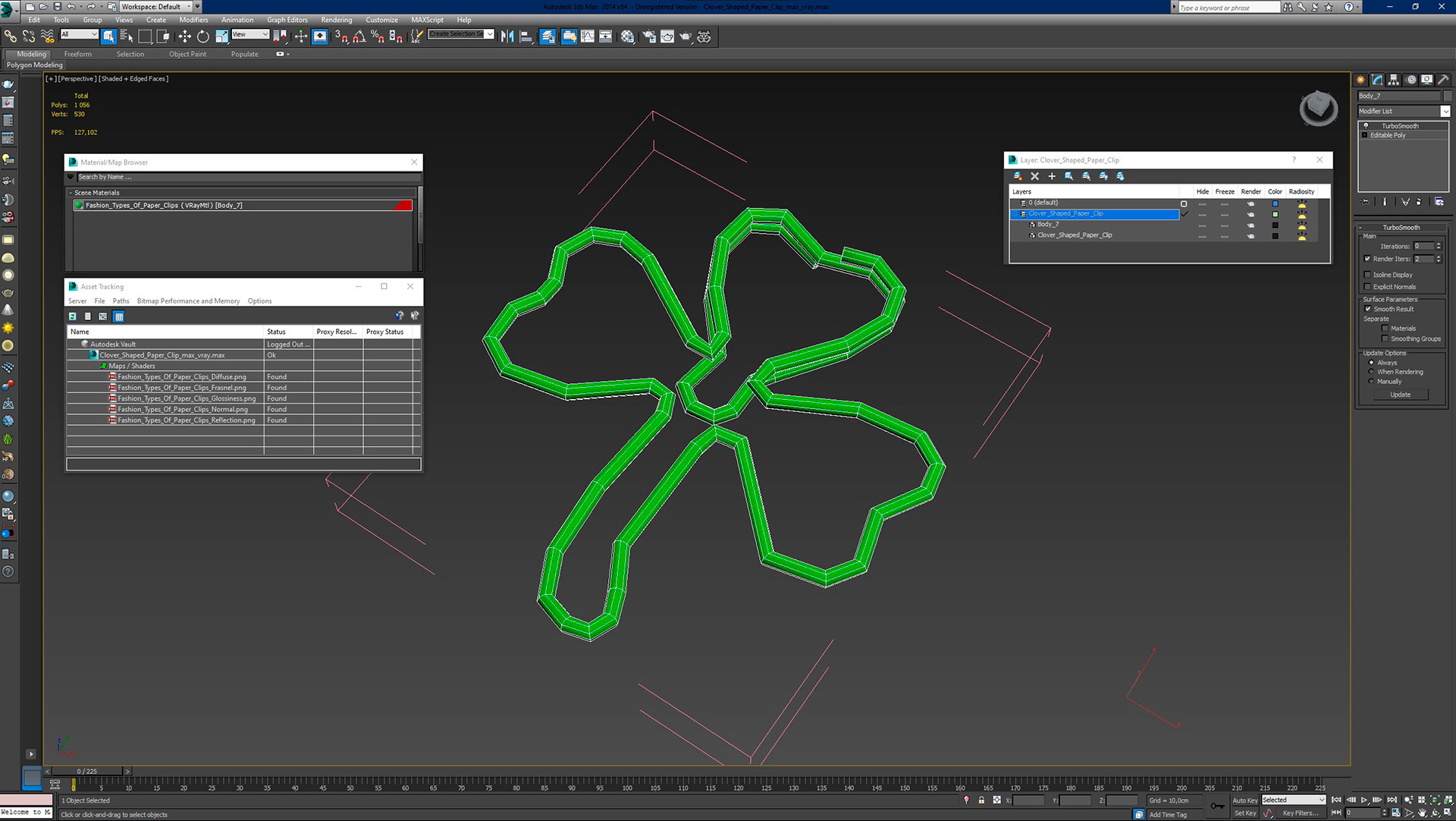
Task: Open the selection filter All dropdown
Action: click(79, 34)
